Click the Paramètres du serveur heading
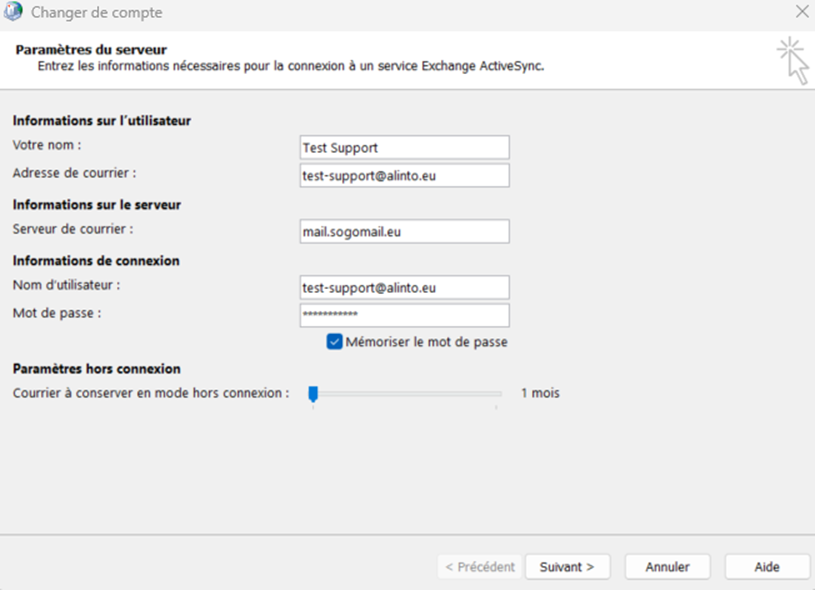The width and height of the screenshot is (815, 590). (x=91, y=49)
